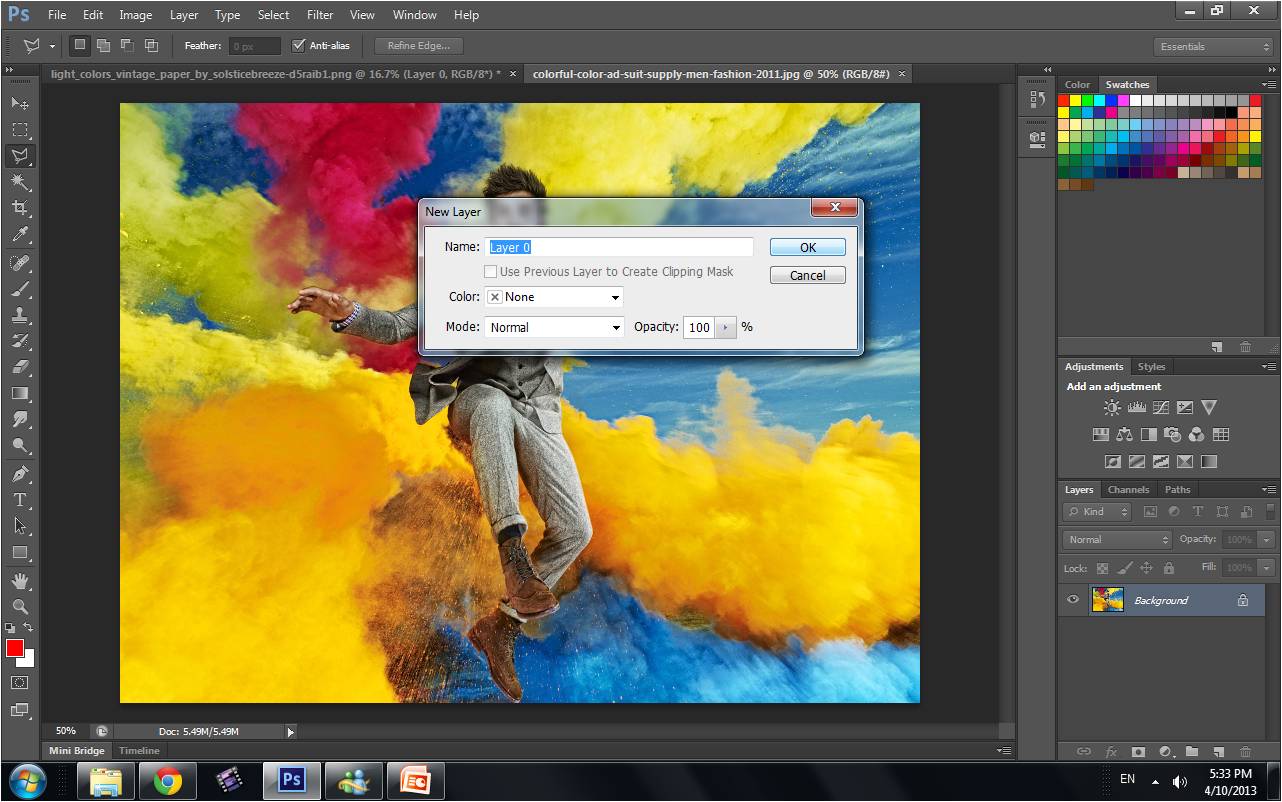Select the Magic Wand tool
The image size is (1282, 802).
pos(20,182)
